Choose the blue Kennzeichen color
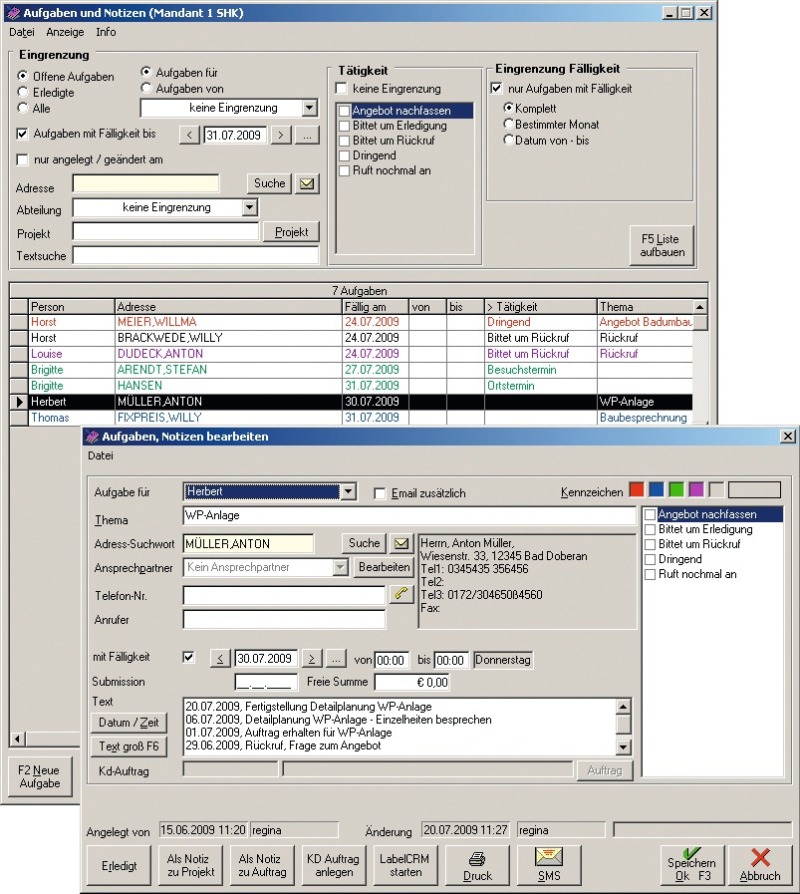 656,490
